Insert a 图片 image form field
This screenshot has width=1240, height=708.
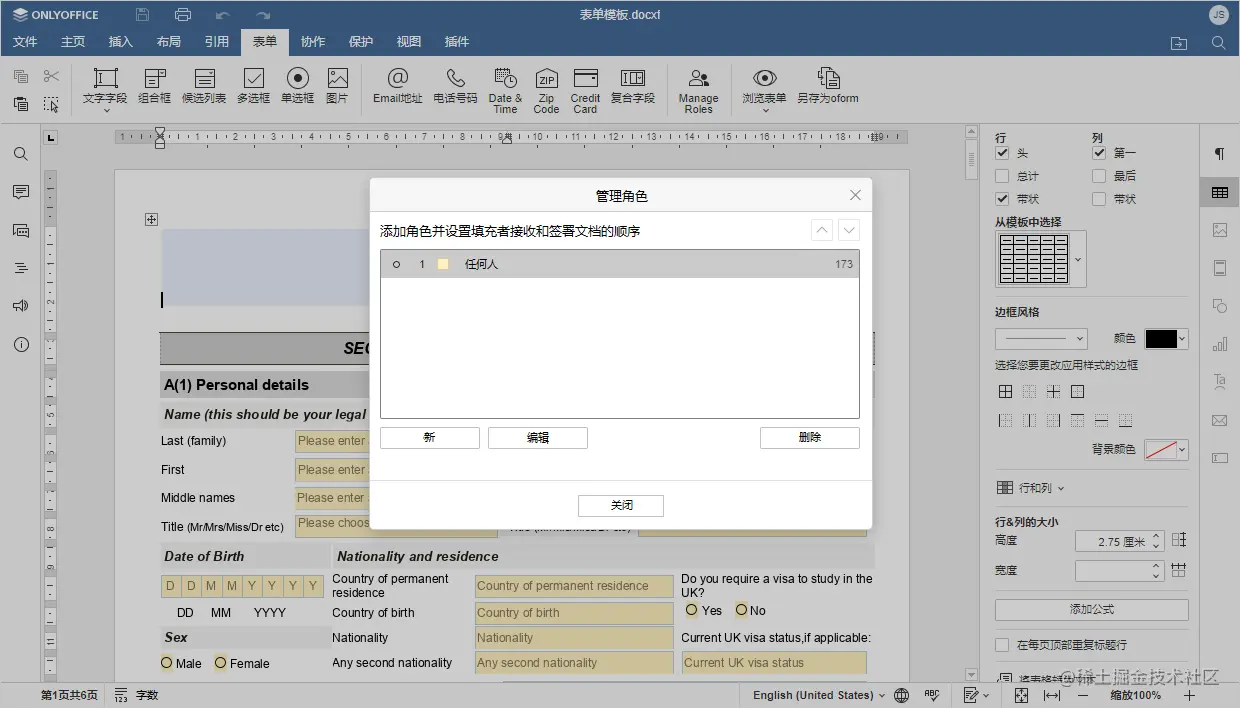coord(337,87)
